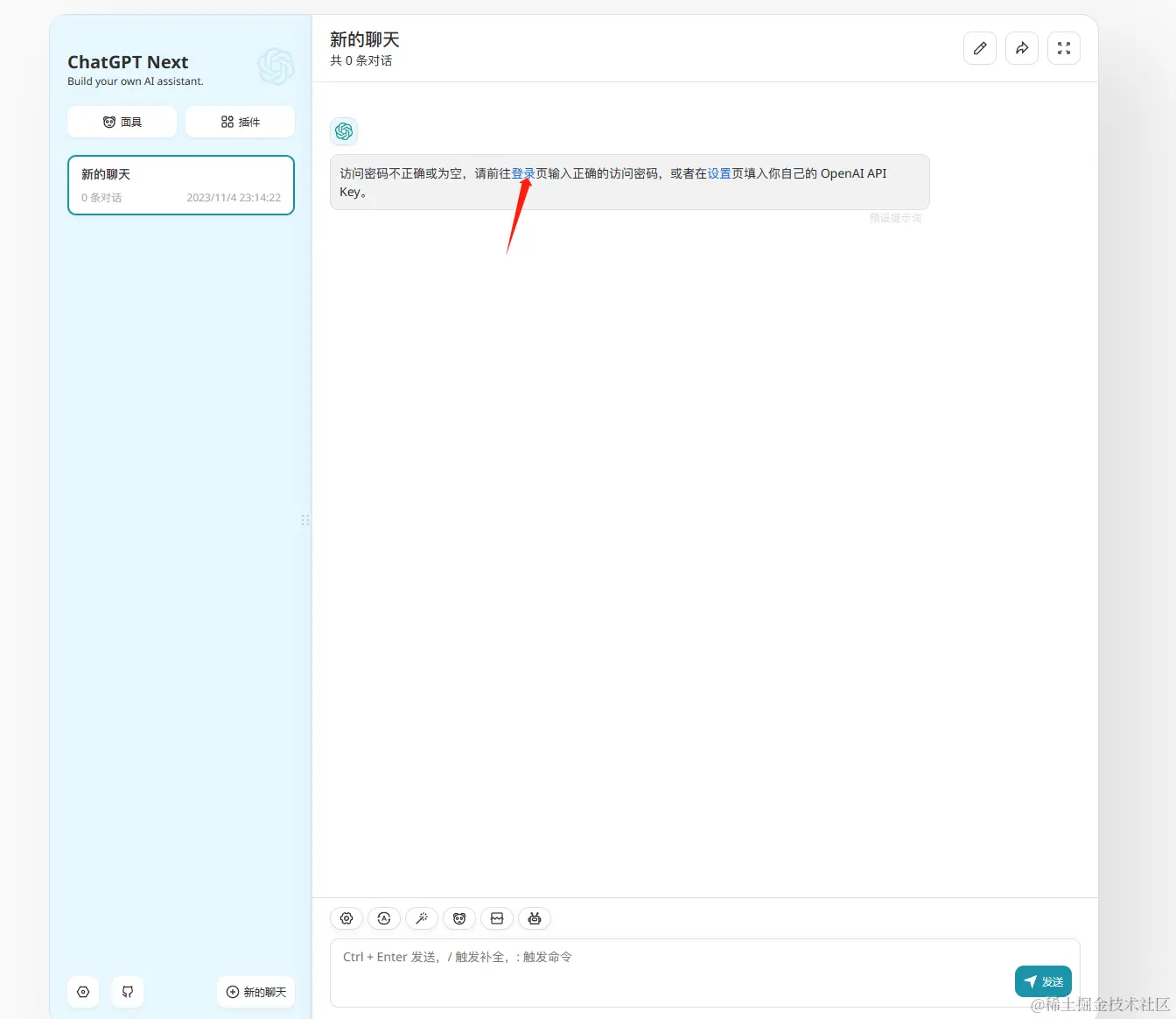Toggle fullscreen with the expand icon
The image size is (1176, 1019).
[1064, 48]
